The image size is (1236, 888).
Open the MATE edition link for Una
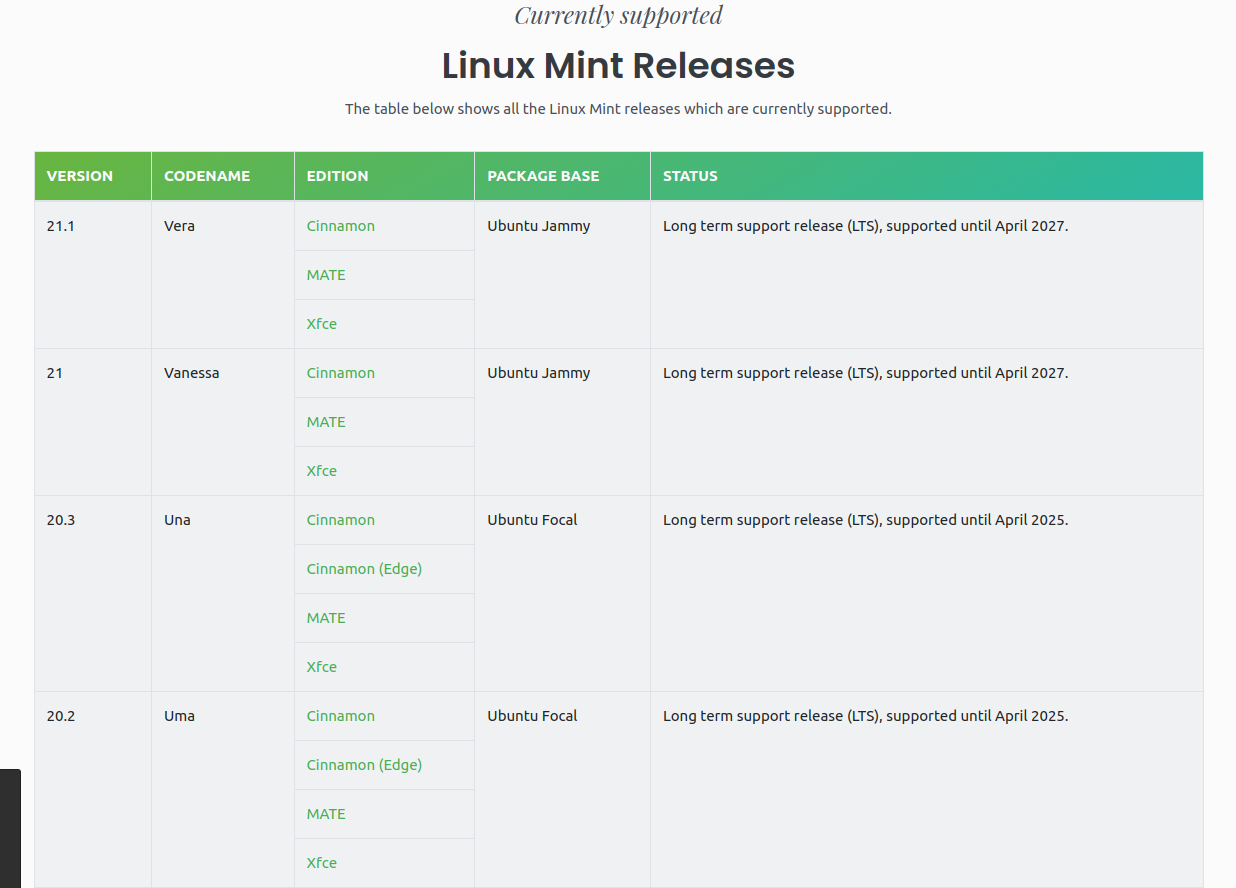(x=325, y=617)
